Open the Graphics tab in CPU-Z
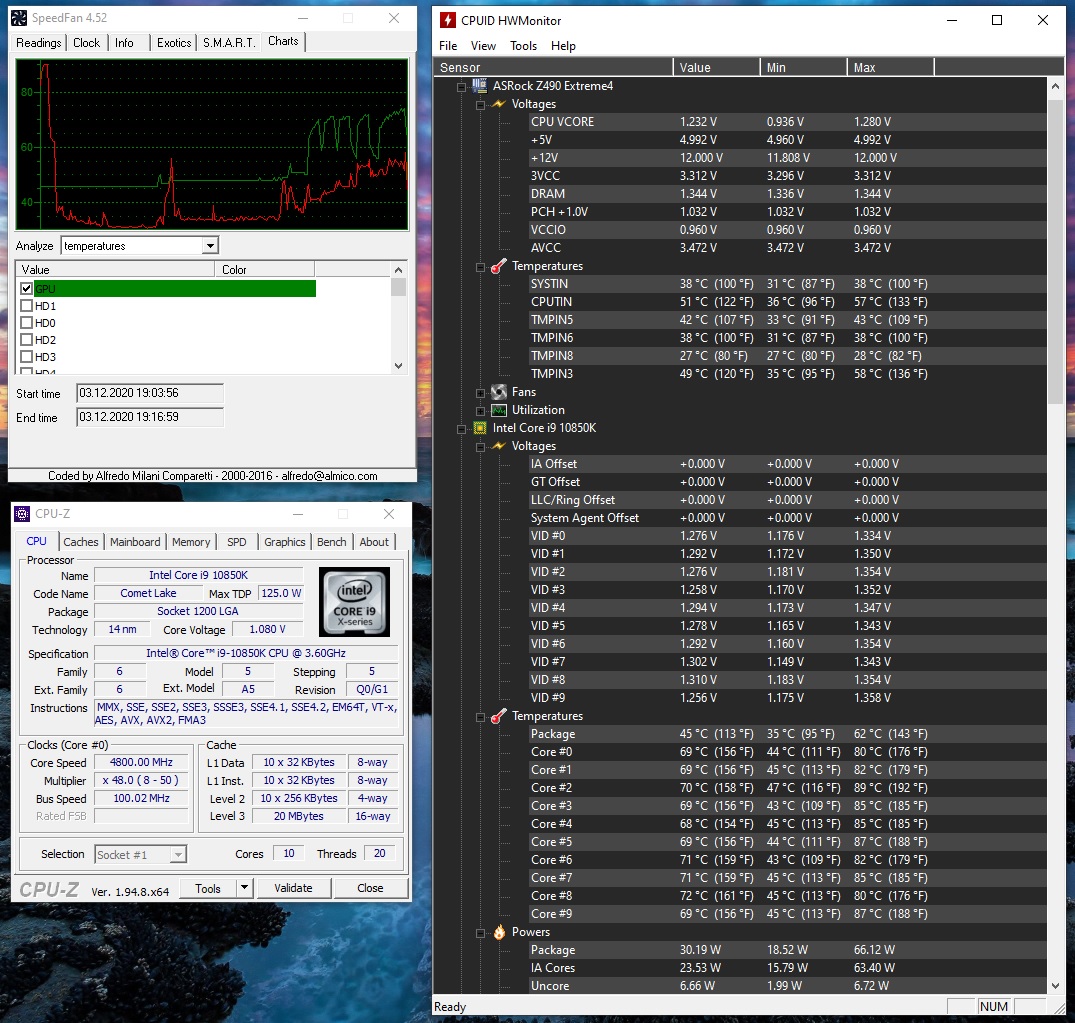Screen dimensions: 1075x1023 285,542
